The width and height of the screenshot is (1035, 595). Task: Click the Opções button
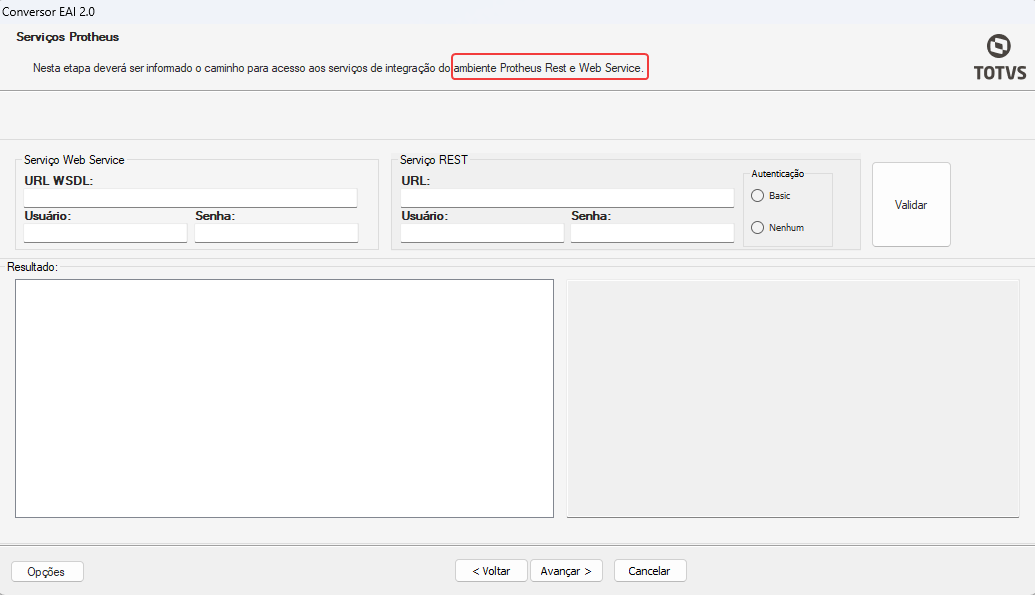click(x=47, y=571)
